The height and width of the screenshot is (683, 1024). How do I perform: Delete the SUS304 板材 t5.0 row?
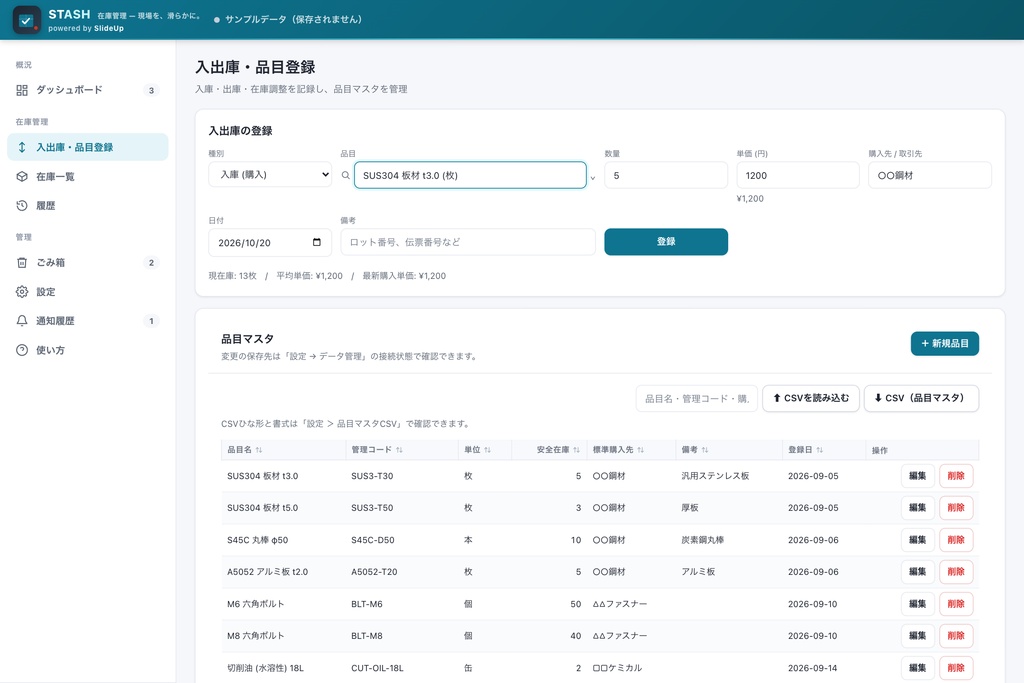point(956,507)
